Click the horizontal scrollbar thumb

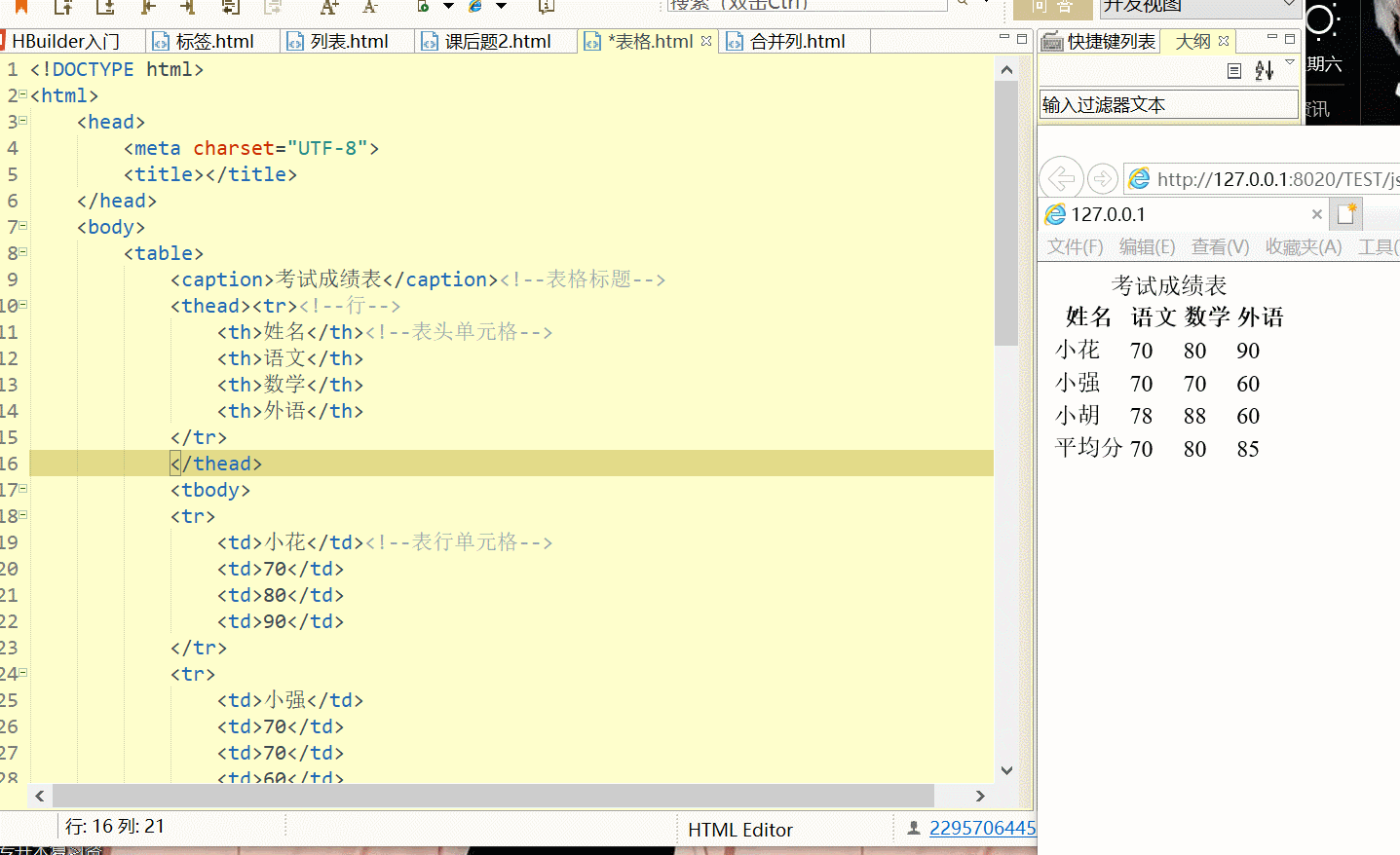coord(493,796)
